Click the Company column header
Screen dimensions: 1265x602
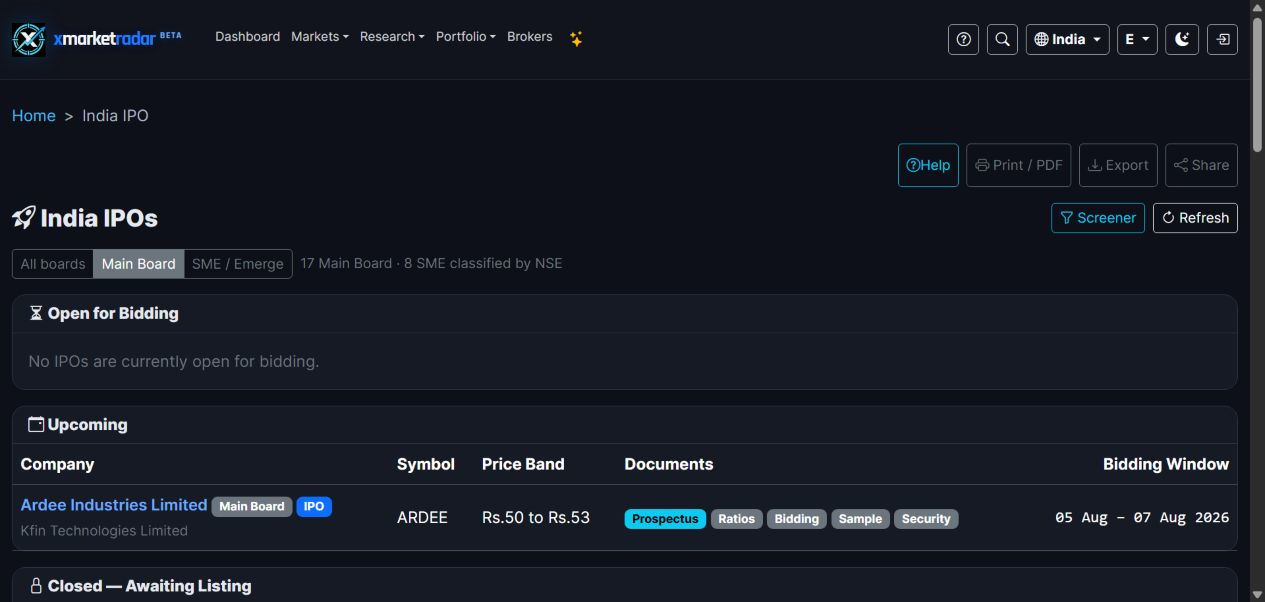[x=57, y=464]
